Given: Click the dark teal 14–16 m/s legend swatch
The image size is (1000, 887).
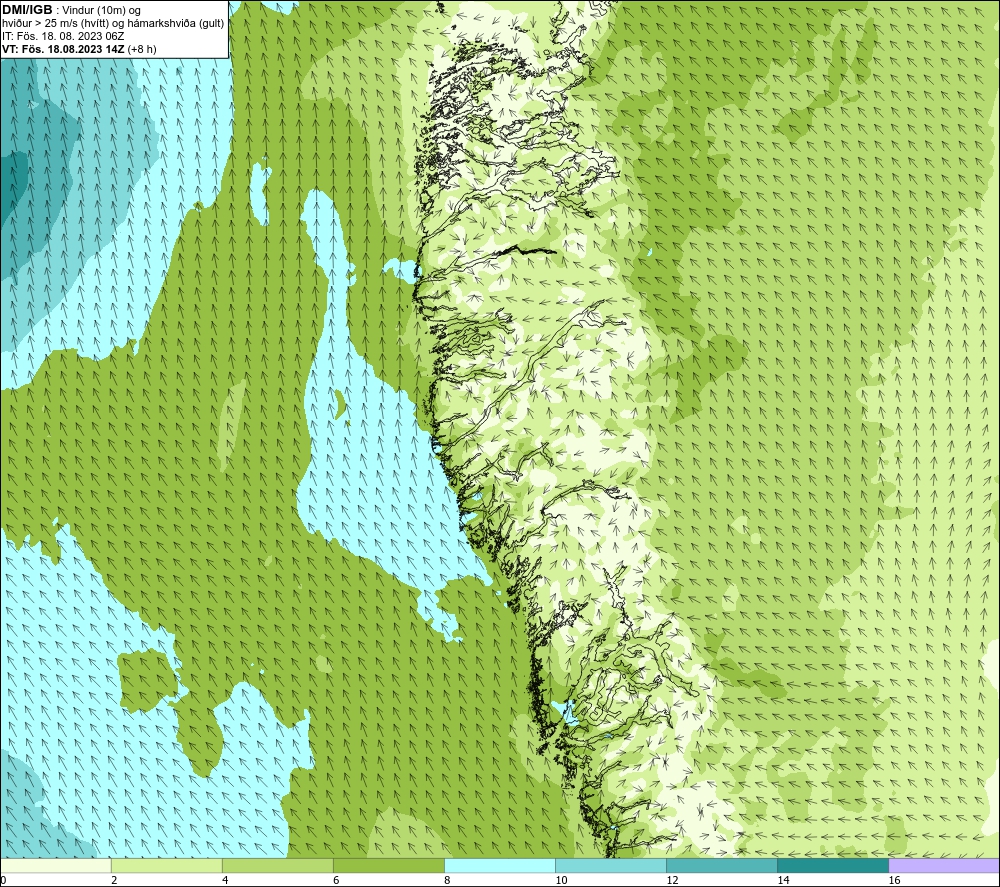Looking at the screenshot, I should pos(832,865).
